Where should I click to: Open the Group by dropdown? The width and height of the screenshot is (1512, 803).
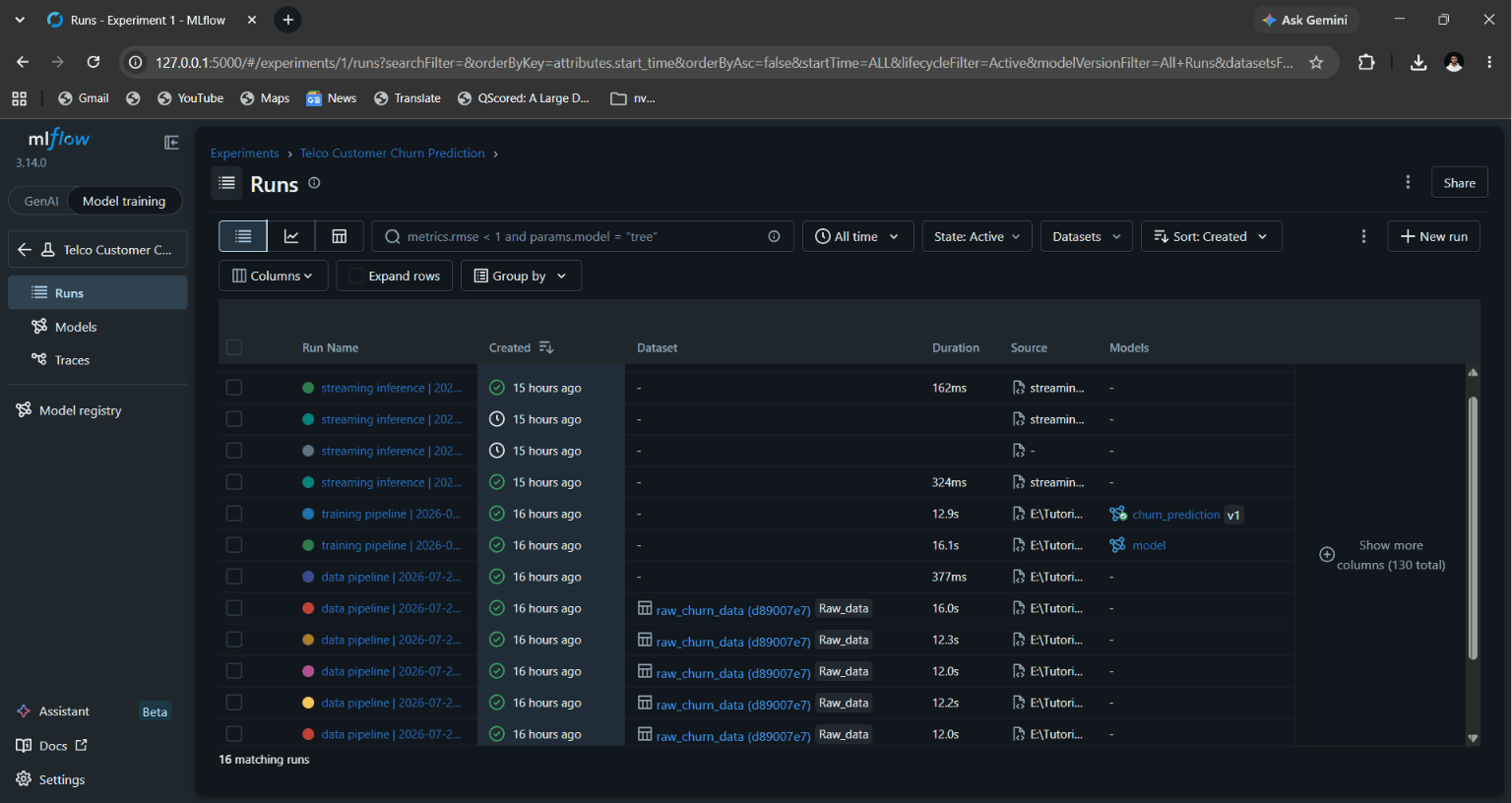tap(521, 276)
